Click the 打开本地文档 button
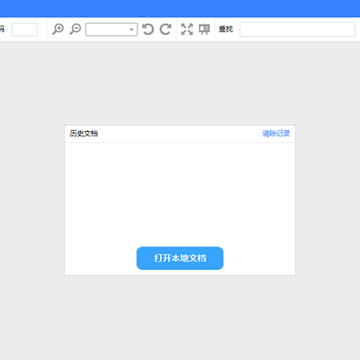 [x=180, y=258]
